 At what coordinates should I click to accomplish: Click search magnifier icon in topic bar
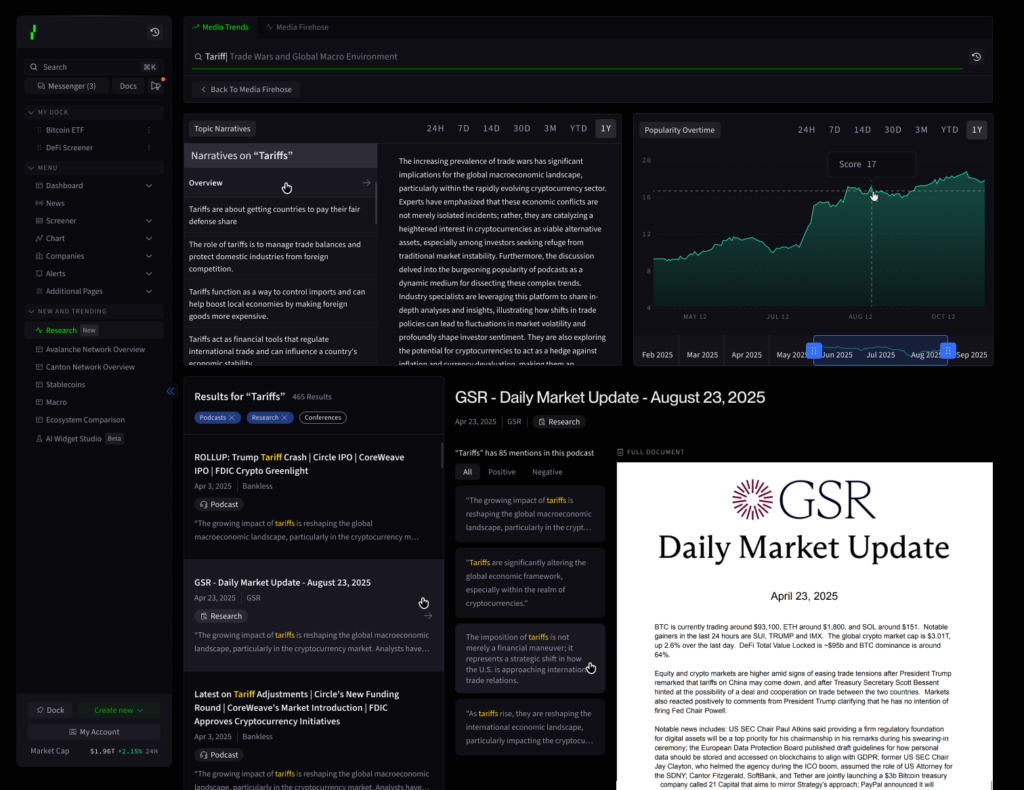(x=198, y=57)
